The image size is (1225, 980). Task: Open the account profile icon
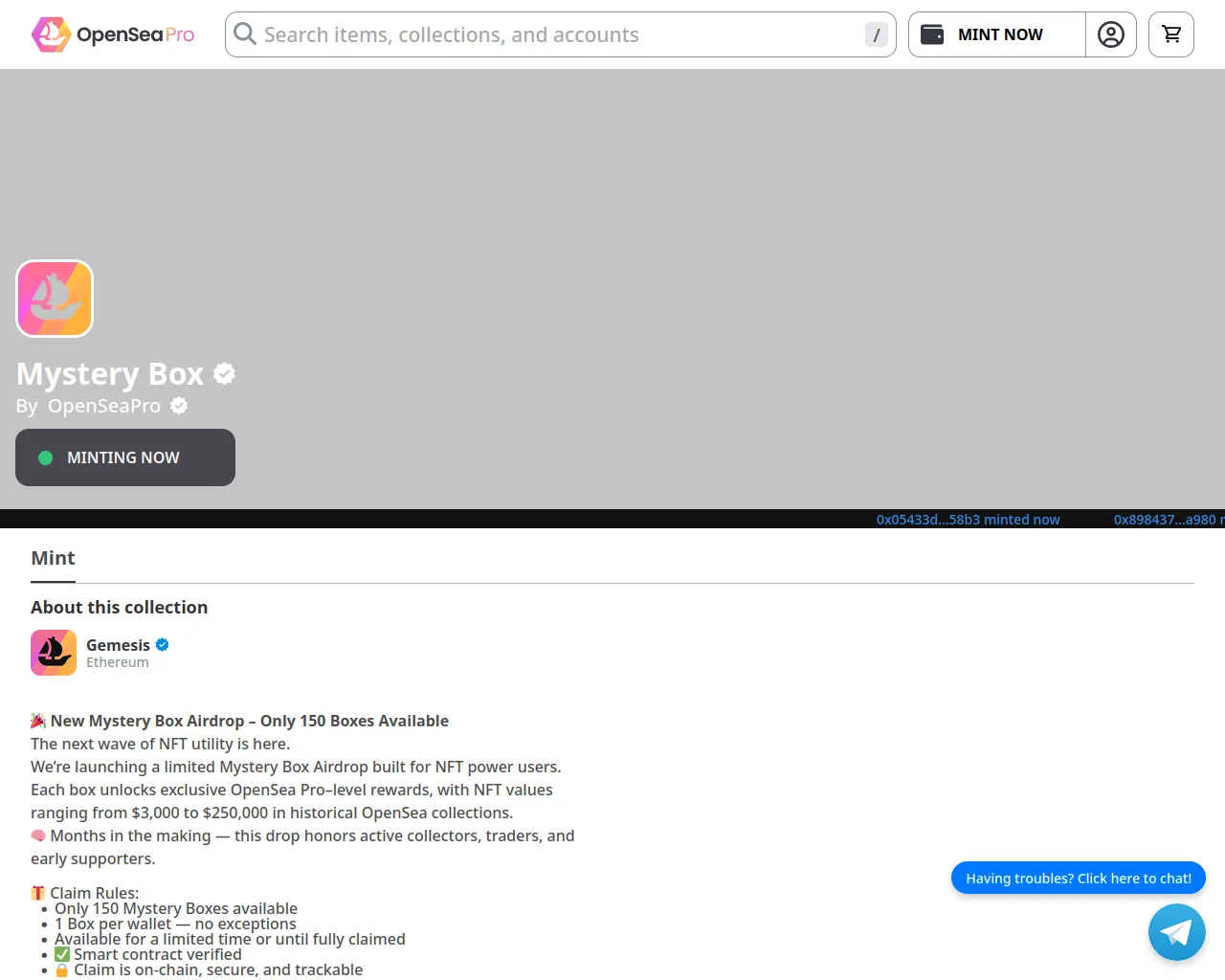1111,34
